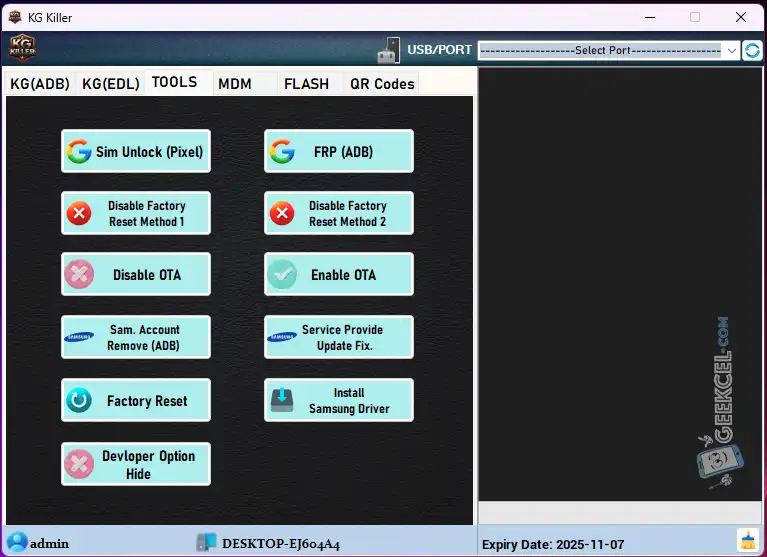
Task: Click the Install Samsung Driver label
Action: 349,401
